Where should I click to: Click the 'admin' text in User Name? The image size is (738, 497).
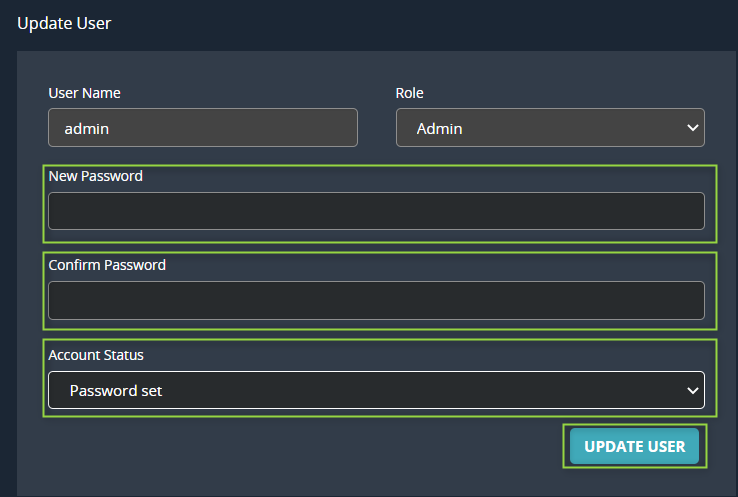[x=86, y=128]
